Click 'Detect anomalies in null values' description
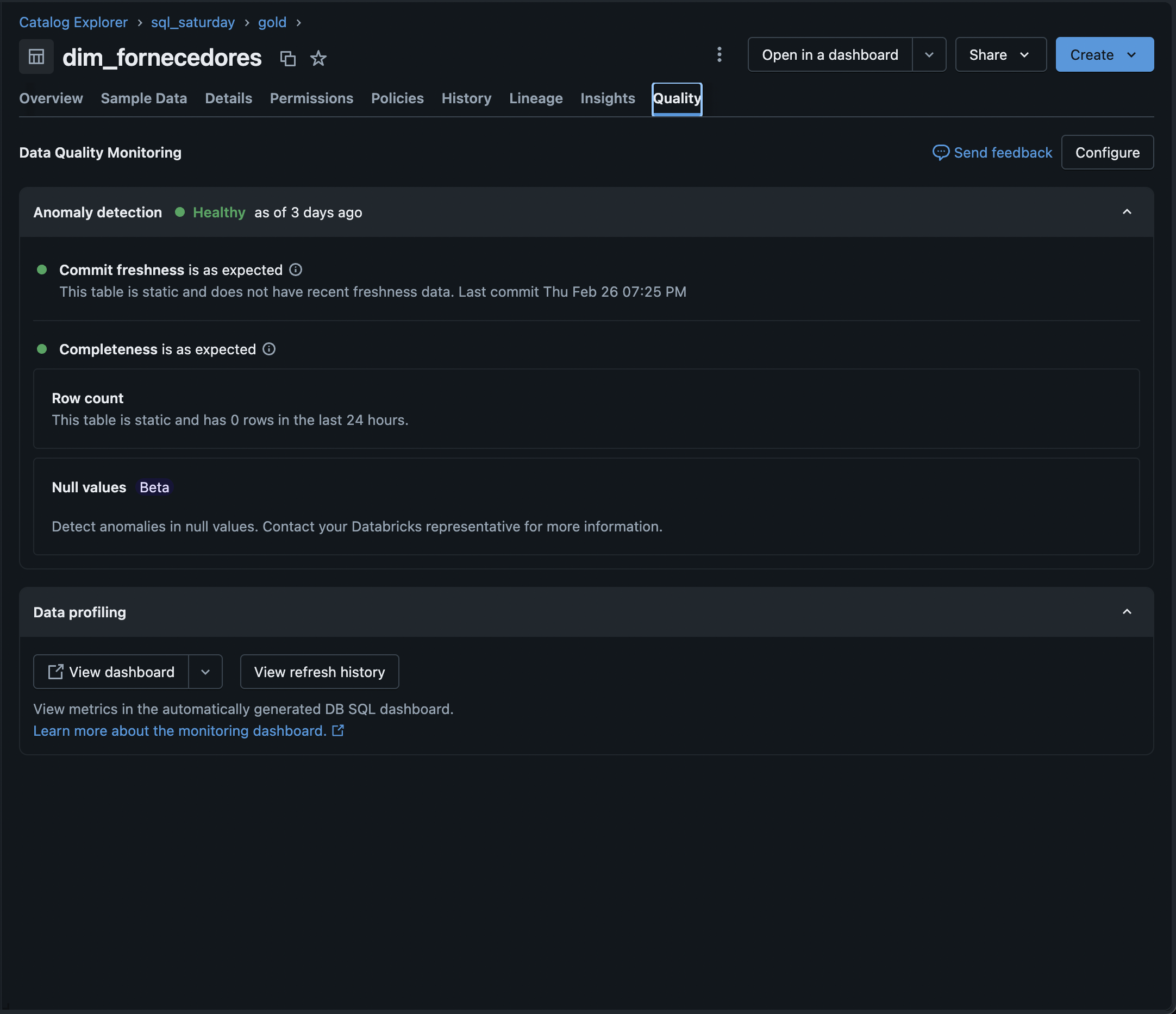Screen dimensions: 1176x1014 pyautogui.click(x=357, y=526)
